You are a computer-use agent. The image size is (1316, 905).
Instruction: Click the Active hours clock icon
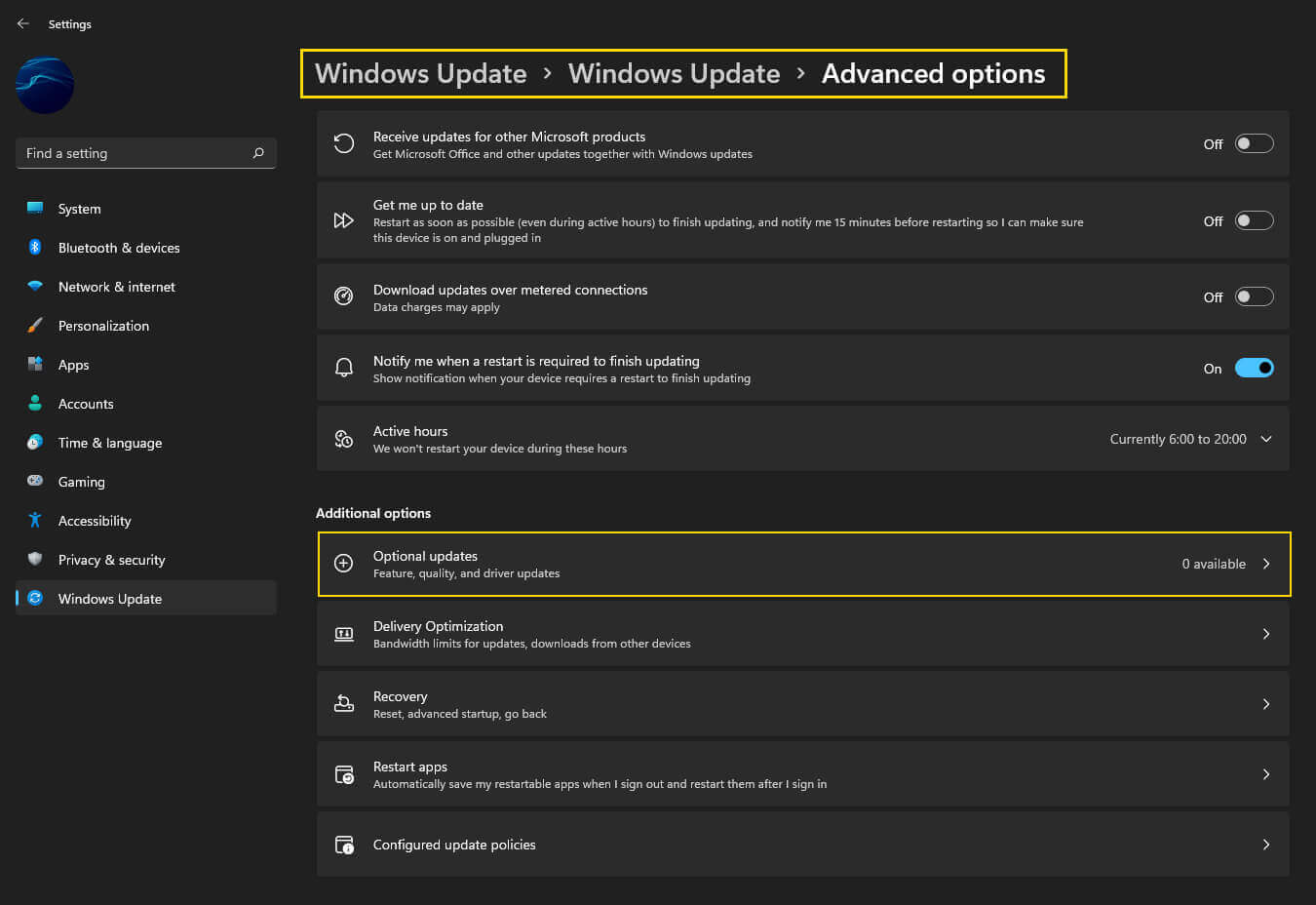[344, 439]
